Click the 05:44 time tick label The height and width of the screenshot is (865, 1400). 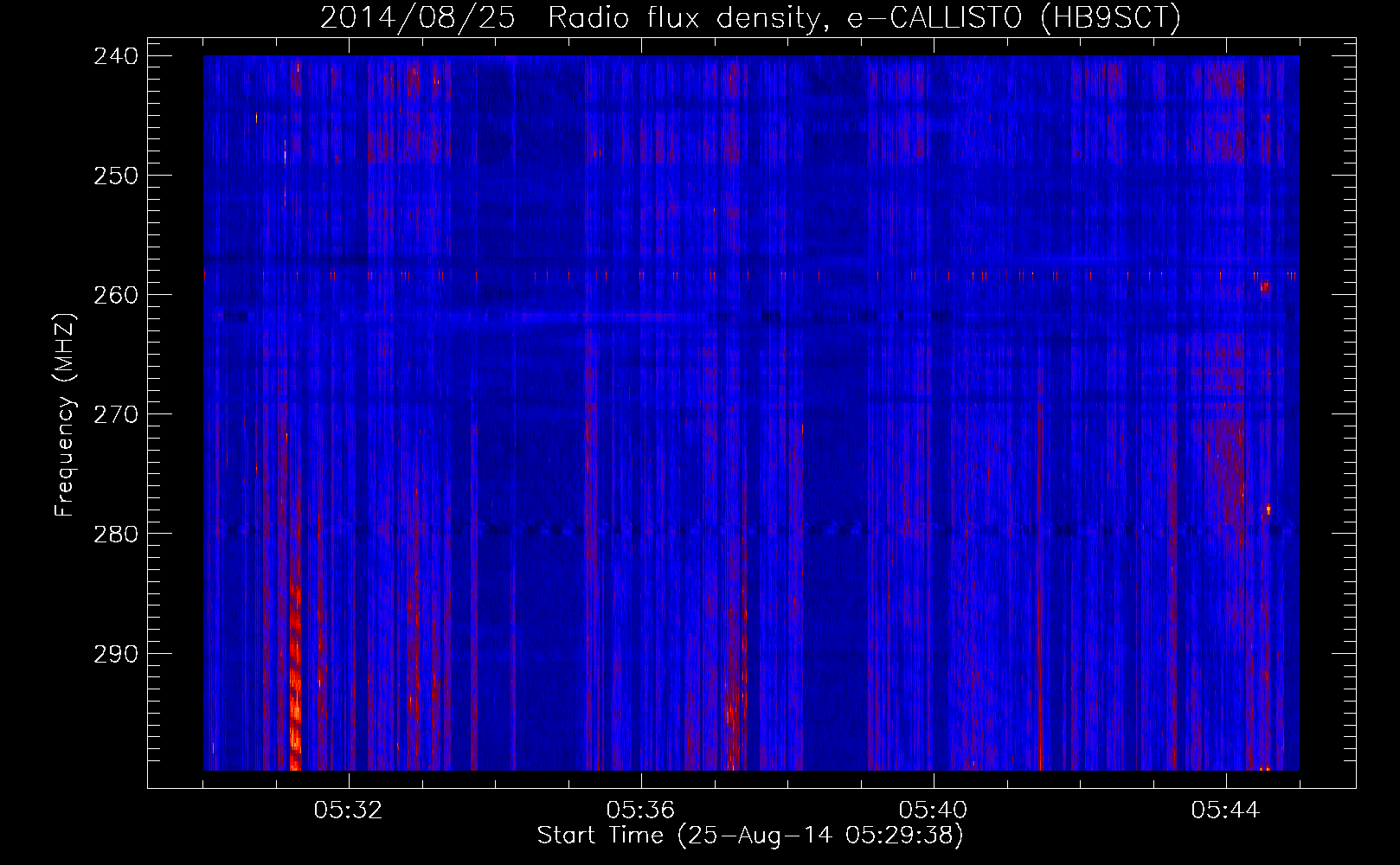[1225, 811]
